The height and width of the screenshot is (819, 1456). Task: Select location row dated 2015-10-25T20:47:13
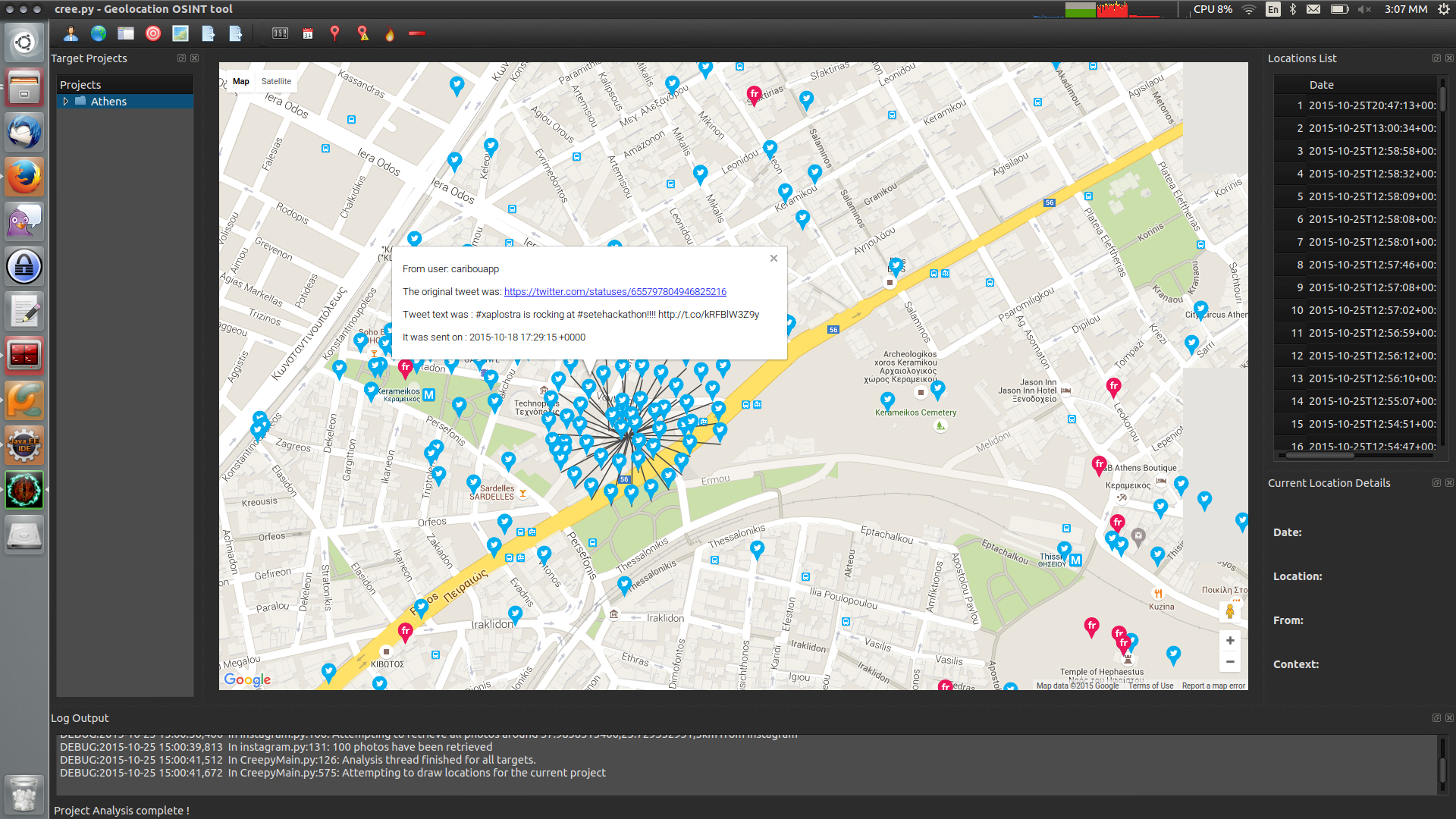[1365, 105]
